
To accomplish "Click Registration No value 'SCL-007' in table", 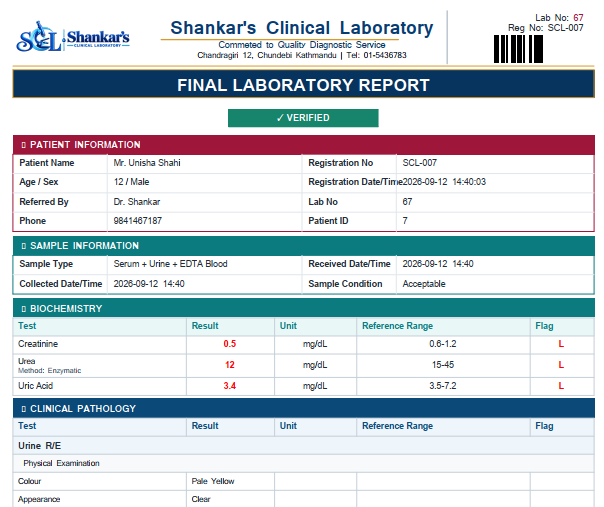I will click(x=419, y=163).
